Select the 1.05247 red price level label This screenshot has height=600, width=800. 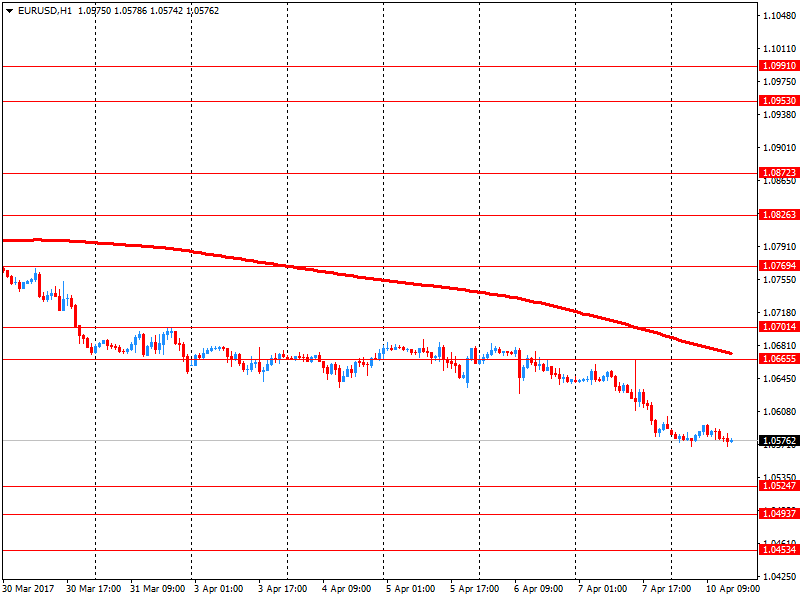[x=779, y=486]
